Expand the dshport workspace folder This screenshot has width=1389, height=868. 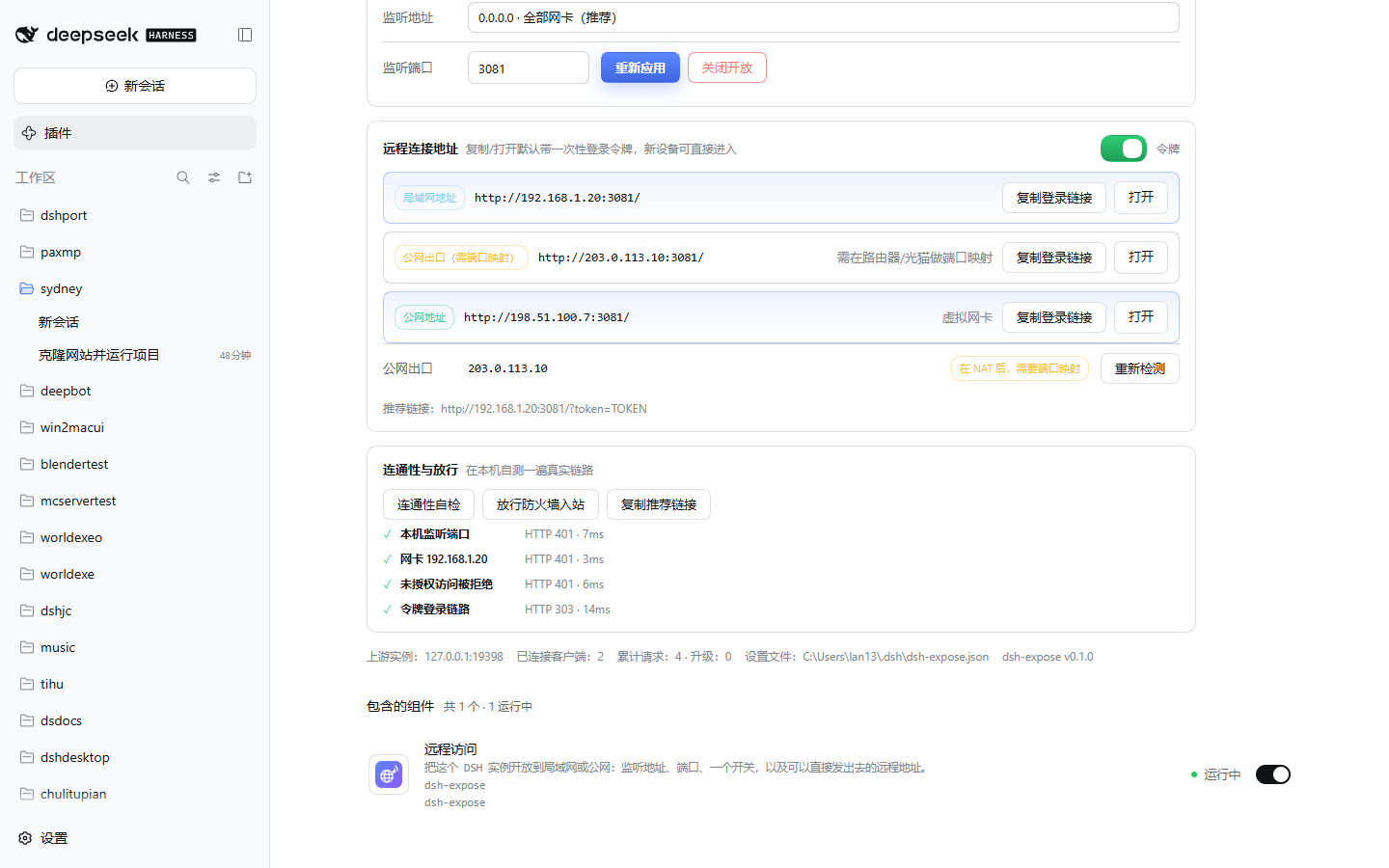[135, 215]
